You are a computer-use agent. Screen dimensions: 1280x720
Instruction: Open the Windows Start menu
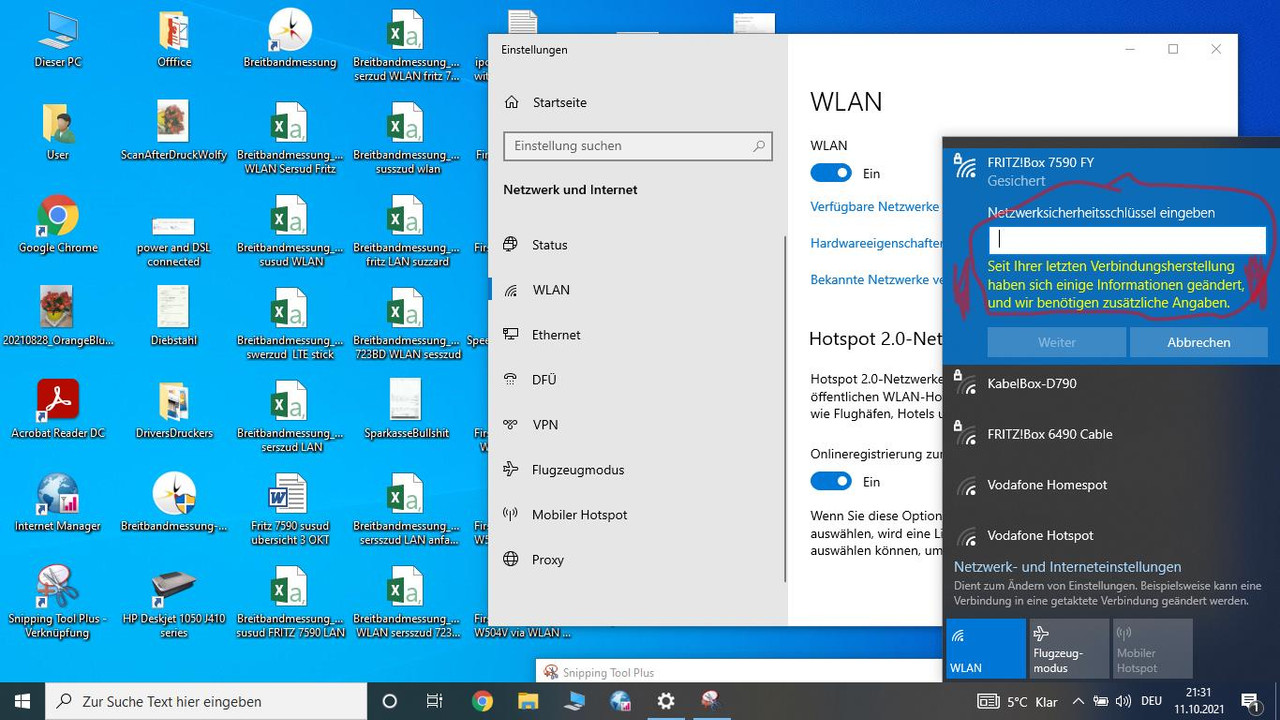point(22,701)
